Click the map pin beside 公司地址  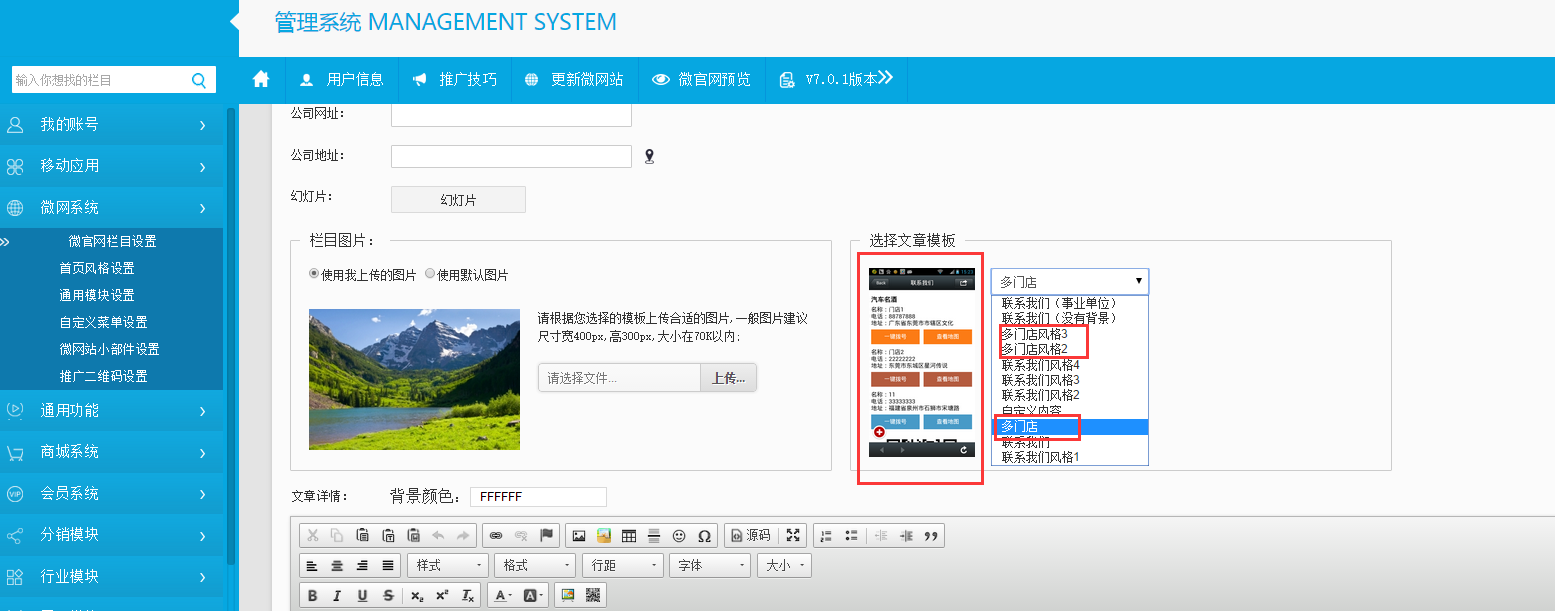649,157
